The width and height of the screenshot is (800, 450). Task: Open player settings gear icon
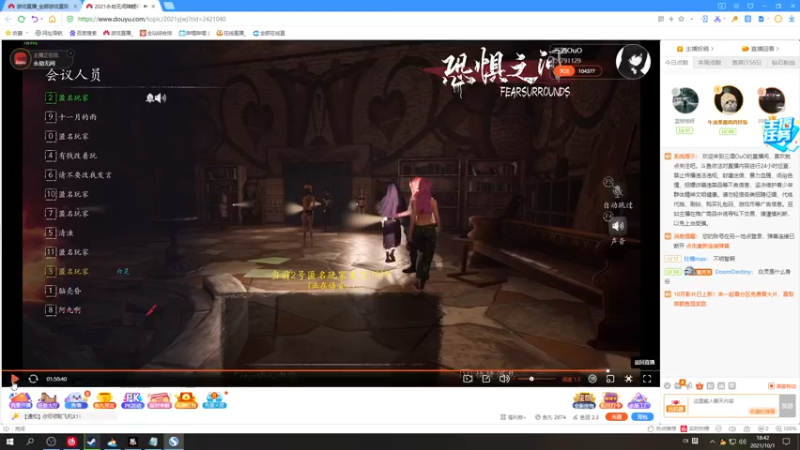[x=629, y=379]
